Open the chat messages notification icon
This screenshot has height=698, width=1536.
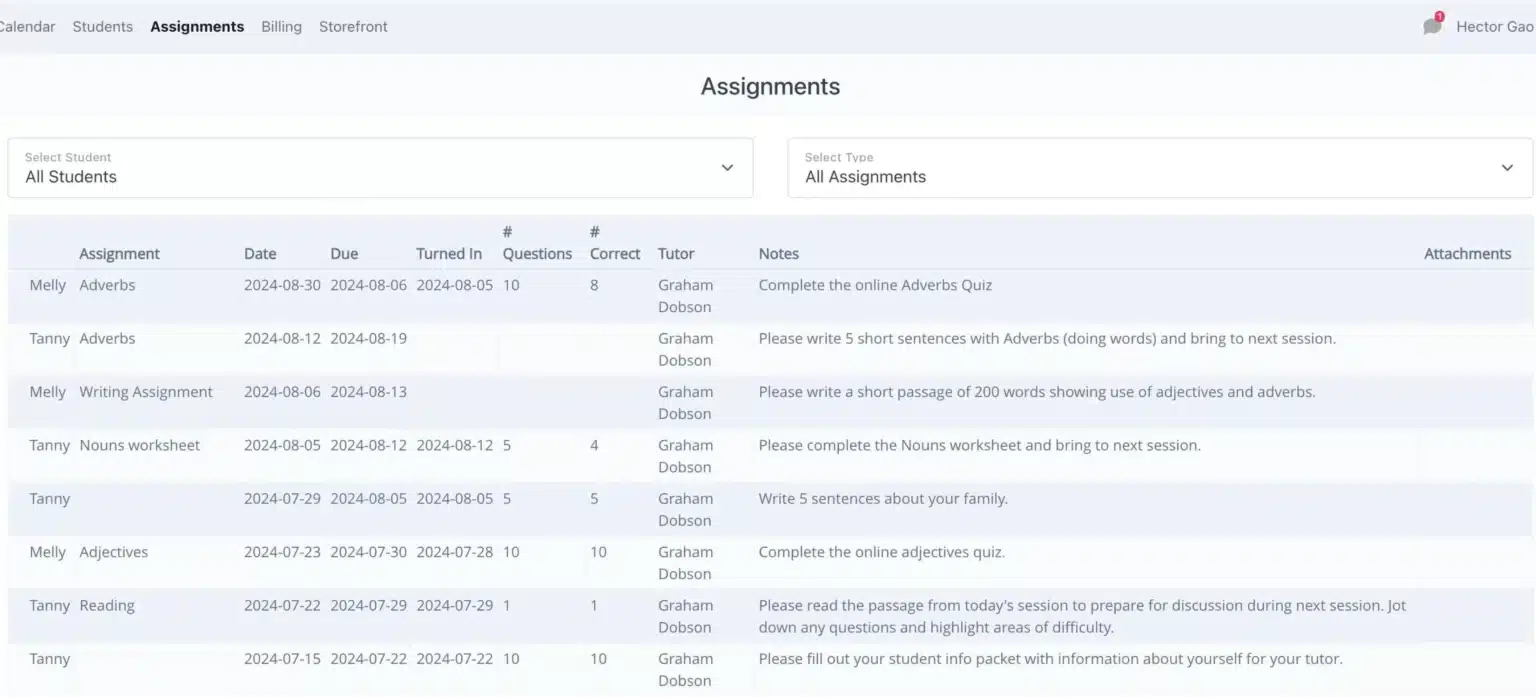(x=1432, y=26)
